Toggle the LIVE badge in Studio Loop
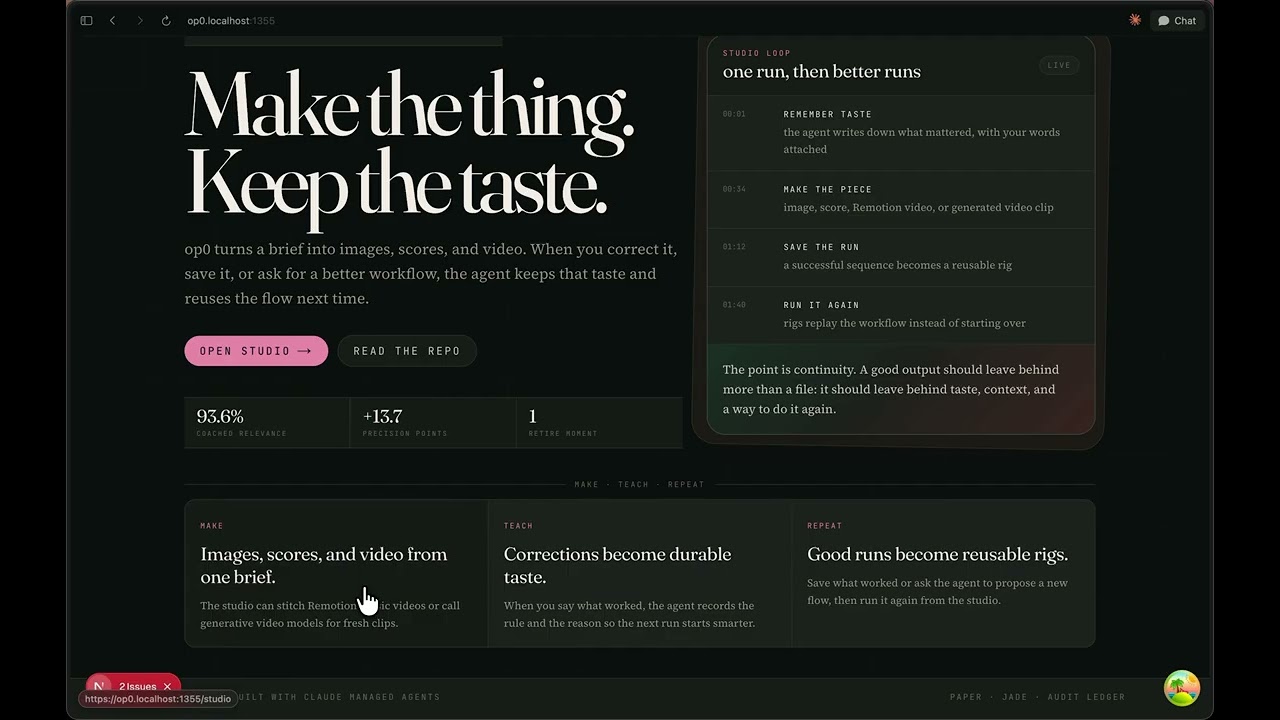 tap(1059, 65)
